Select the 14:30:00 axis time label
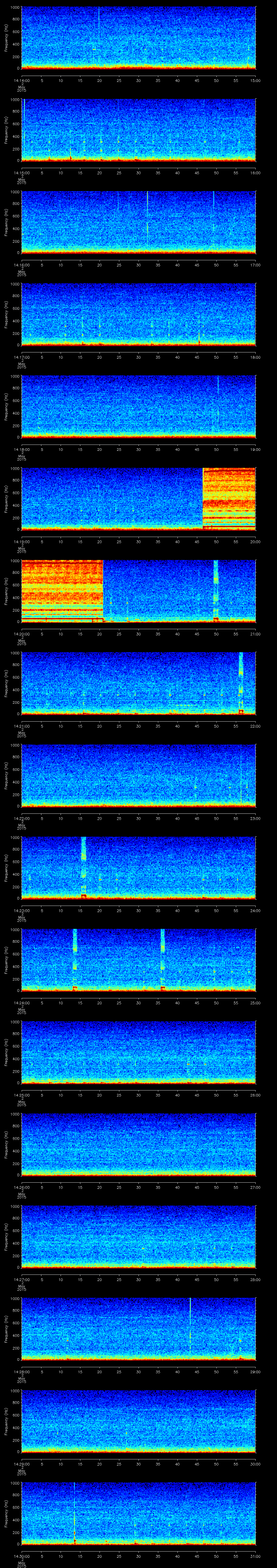 [x=21, y=1556]
